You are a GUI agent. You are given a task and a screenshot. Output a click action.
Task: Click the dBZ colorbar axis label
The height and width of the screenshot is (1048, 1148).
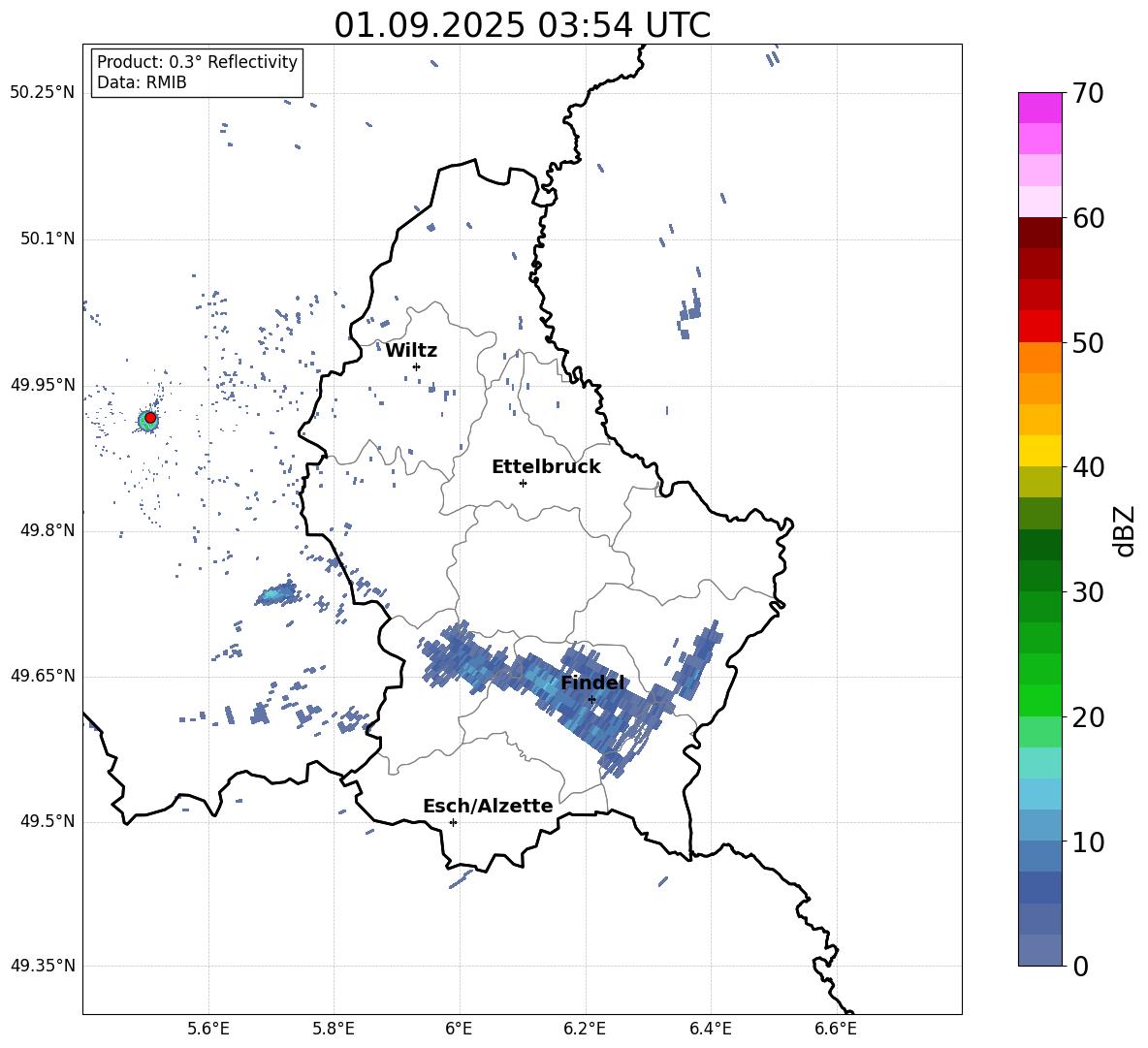point(1124,530)
